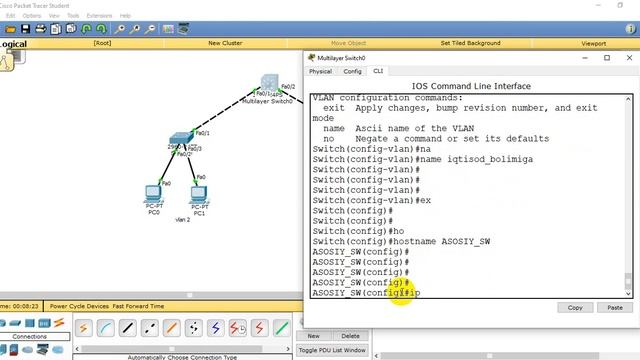Open the Extensions menu
The width and height of the screenshot is (640, 360).
(99, 16)
